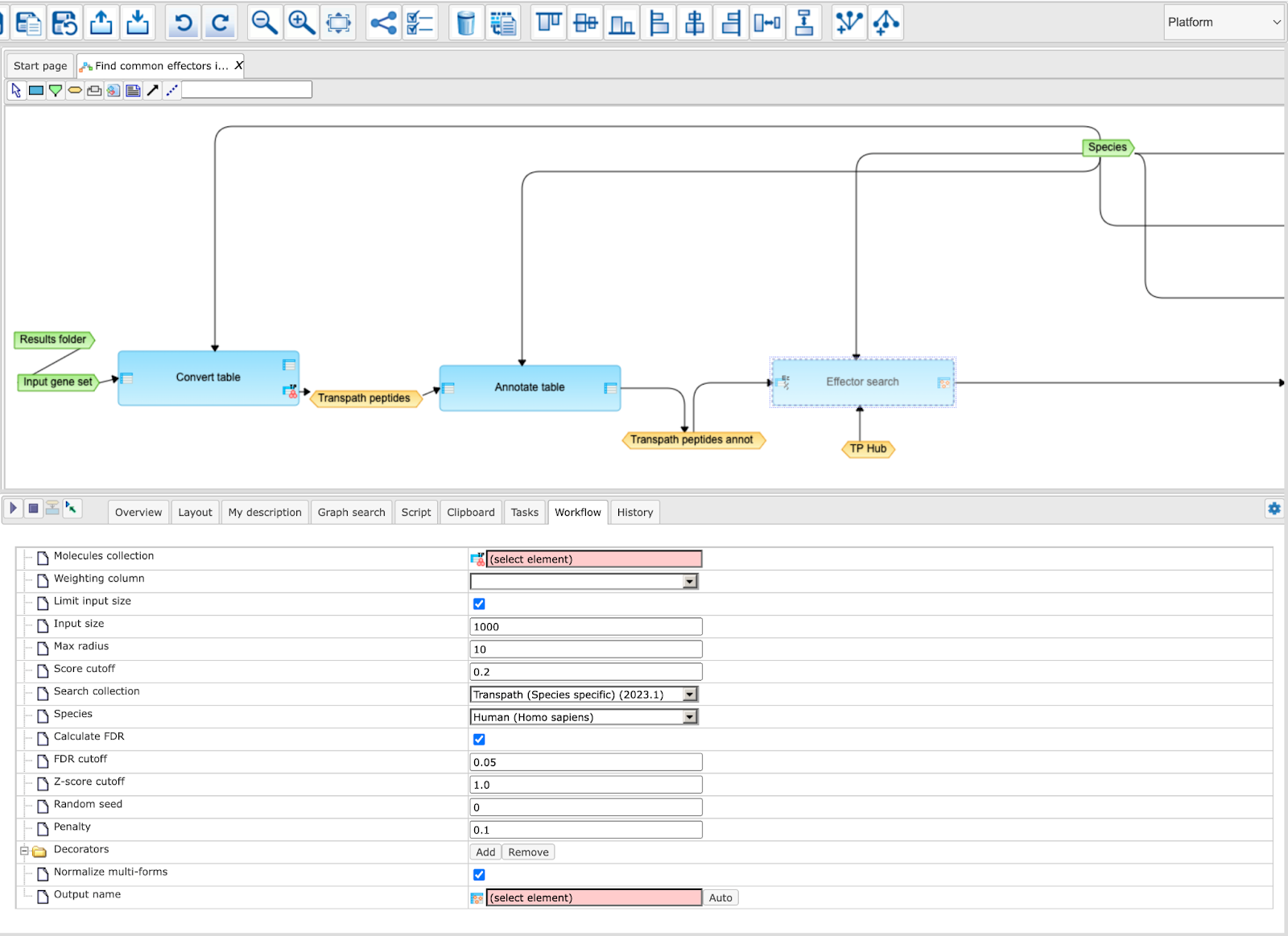Align selected nodes to vertical middle
Screen dimensions: 1288x936
click(585, 23)
